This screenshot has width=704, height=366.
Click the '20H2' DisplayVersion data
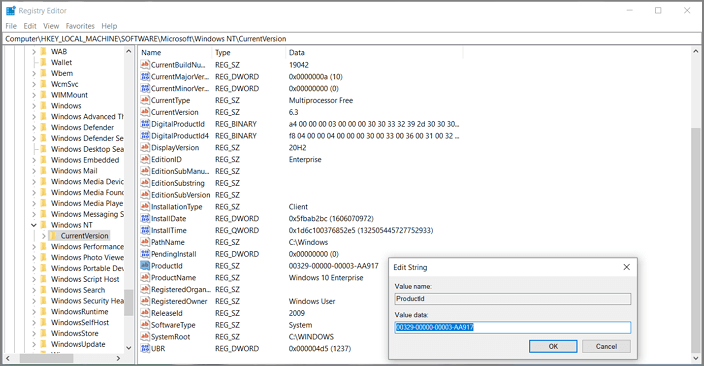[297, 147]
